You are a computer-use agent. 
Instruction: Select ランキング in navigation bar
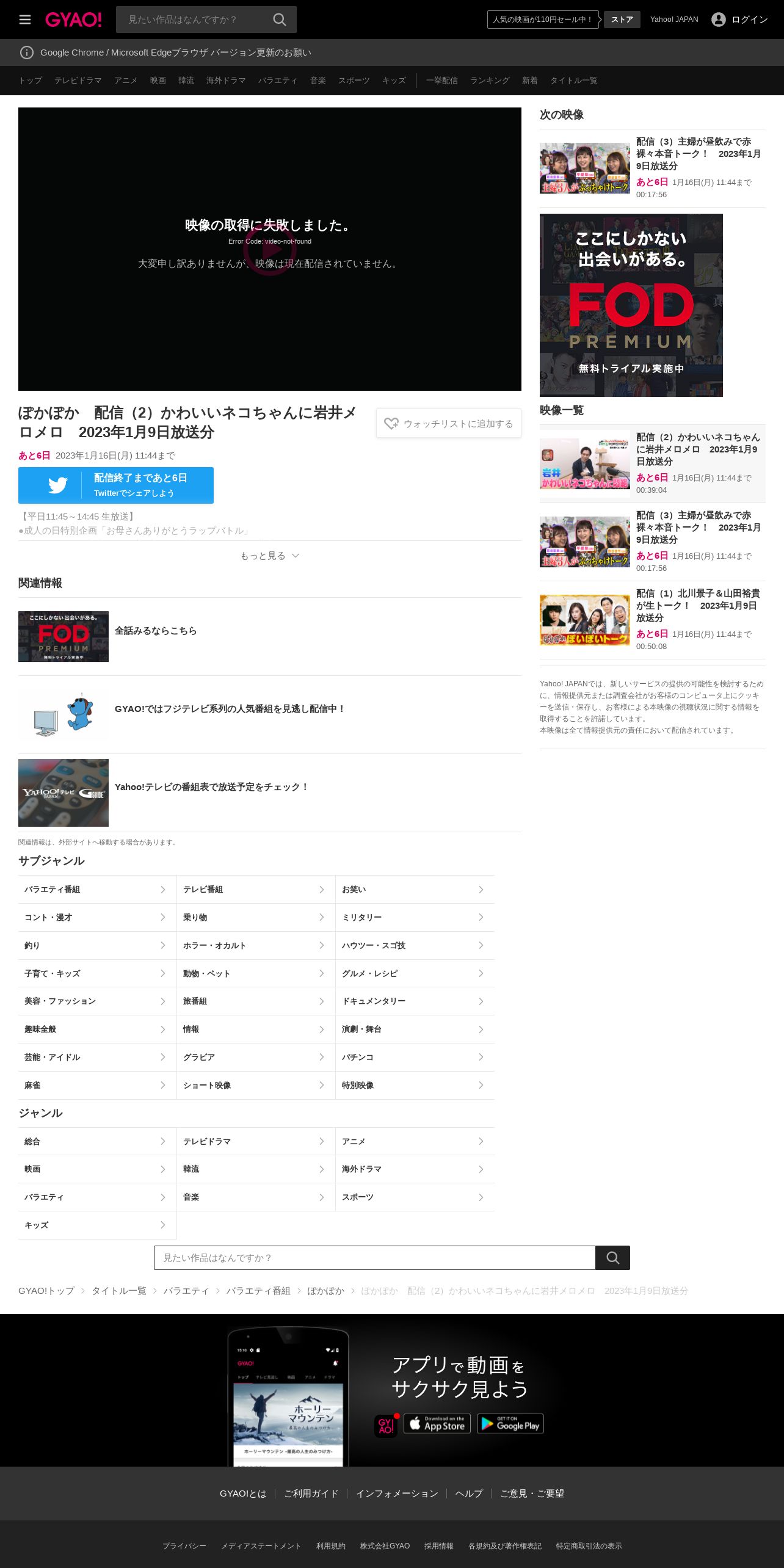pyautogui.click(x=490, y=81)
